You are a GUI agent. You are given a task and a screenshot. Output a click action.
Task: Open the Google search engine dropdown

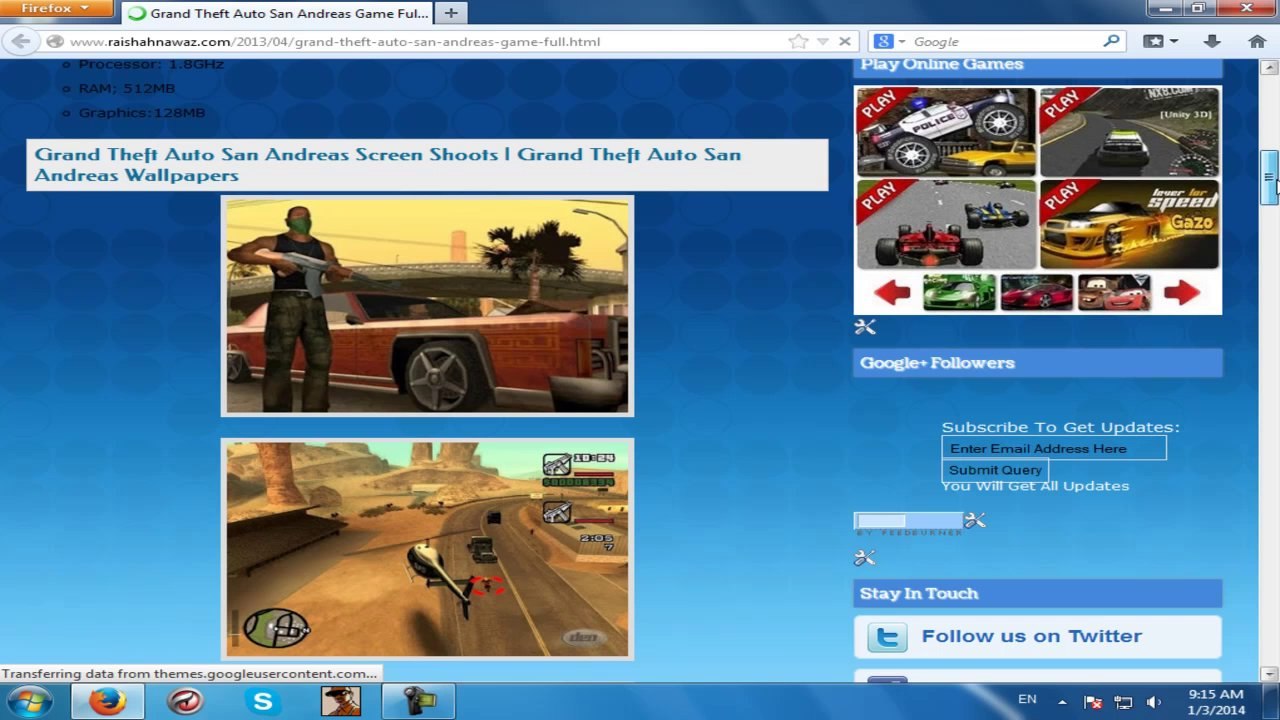click(x=889, y=41)
